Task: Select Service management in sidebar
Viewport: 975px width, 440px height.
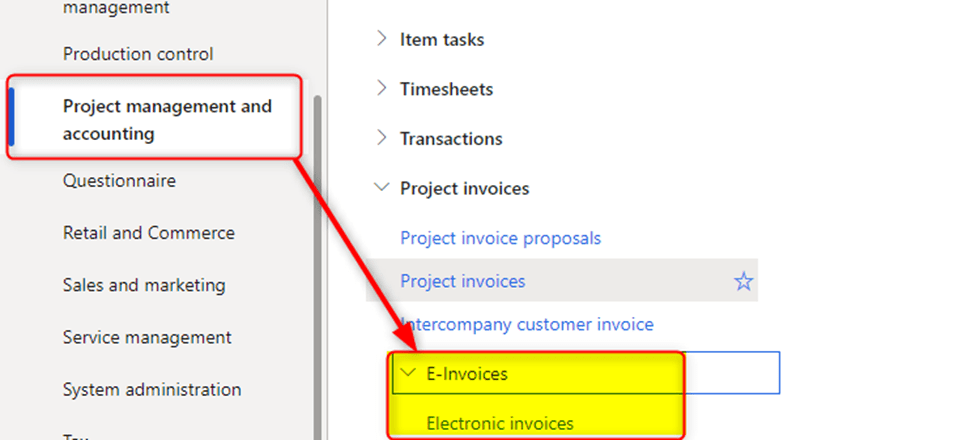Action: (147, 337)
